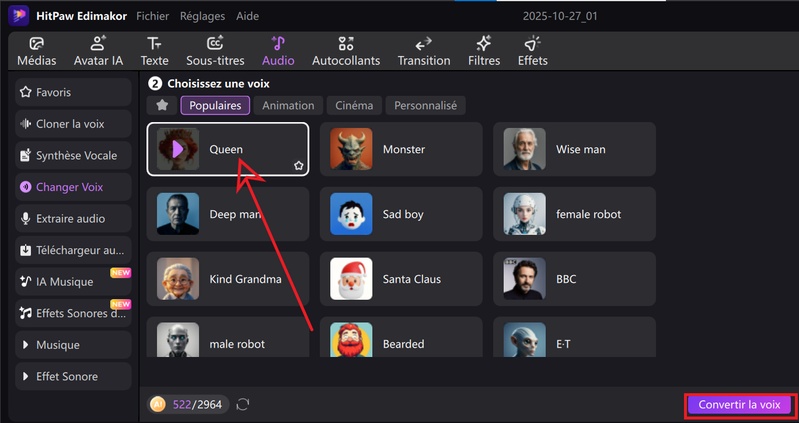The image size is (799, 423).
Task: Open the Avatar IA tool
Action: click(x=98, y=51)
